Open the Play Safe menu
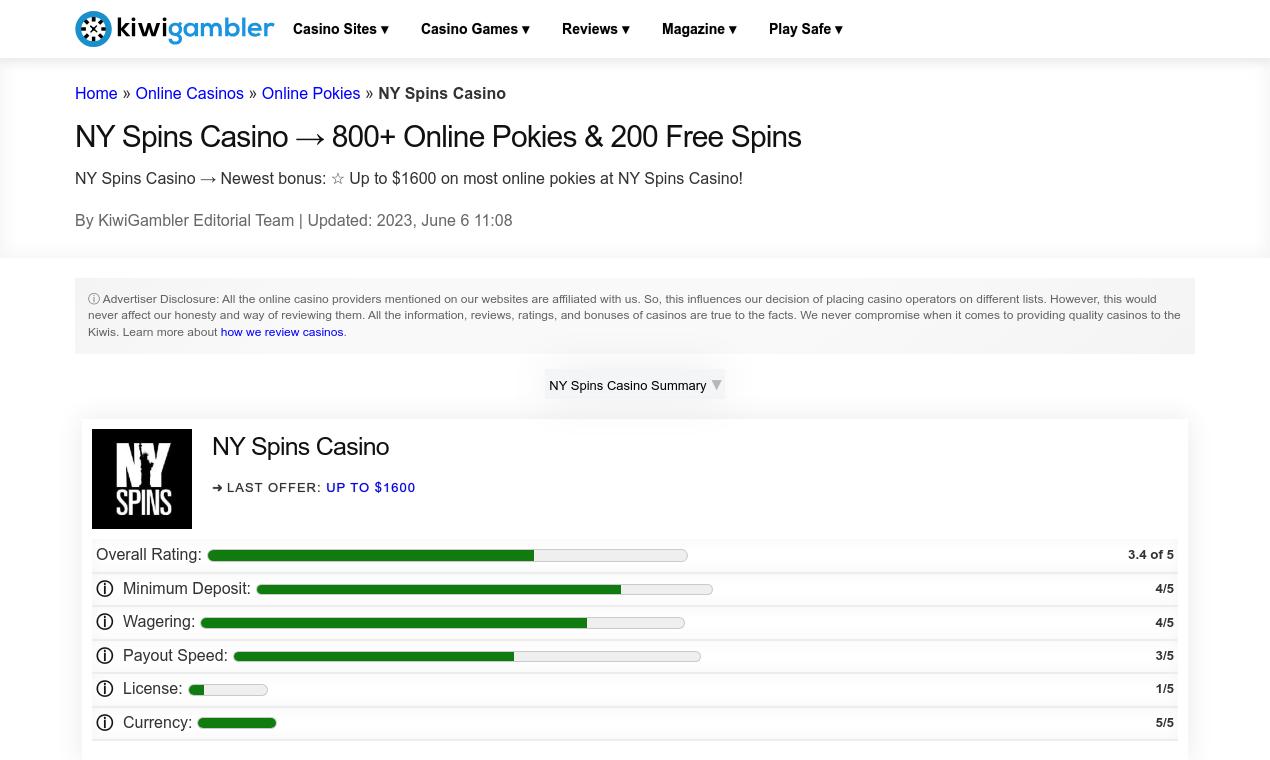This screenshot has height=760, width=1270. tap(806, 29)
